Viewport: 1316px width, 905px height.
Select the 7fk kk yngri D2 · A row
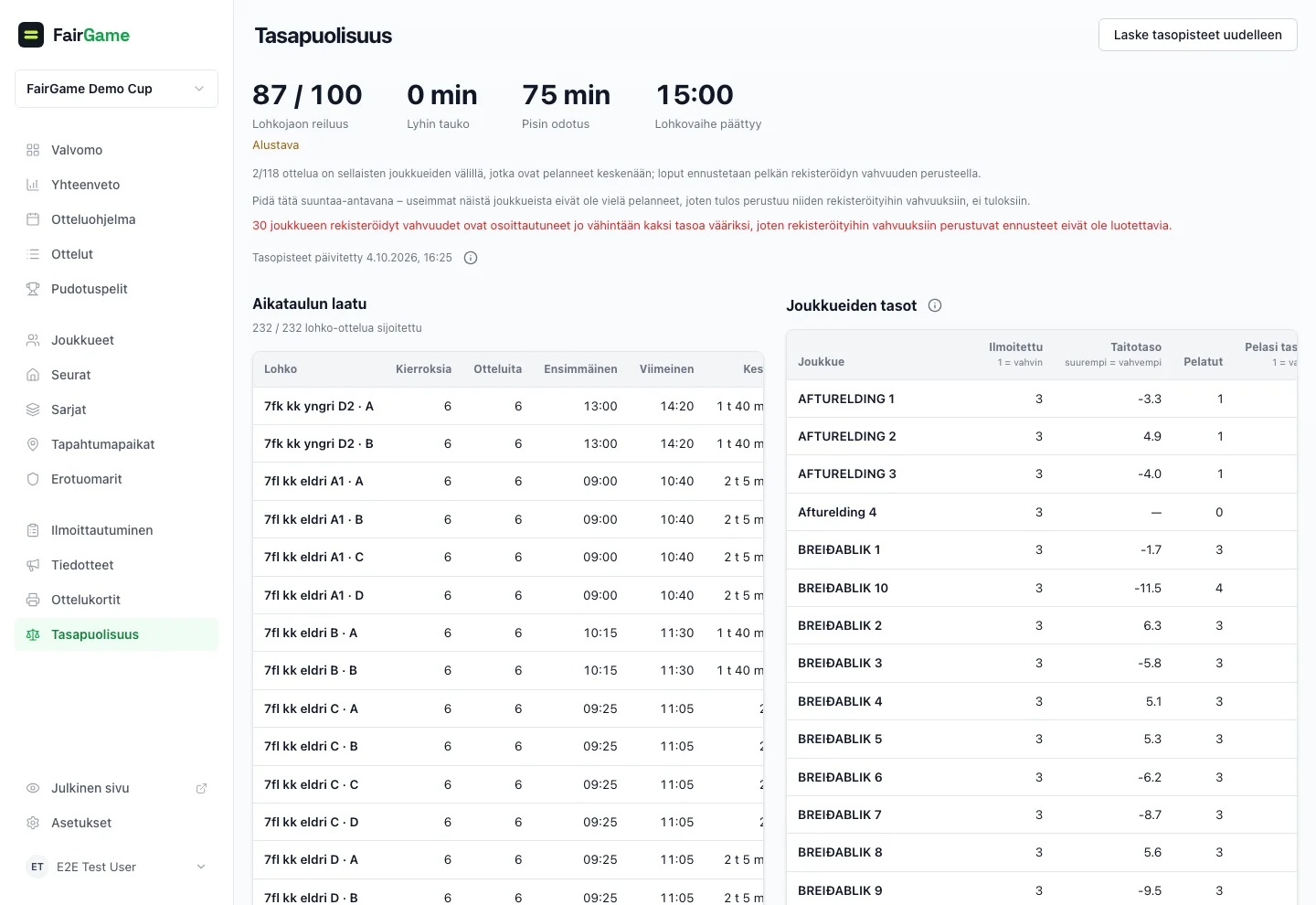pos(508,406)
